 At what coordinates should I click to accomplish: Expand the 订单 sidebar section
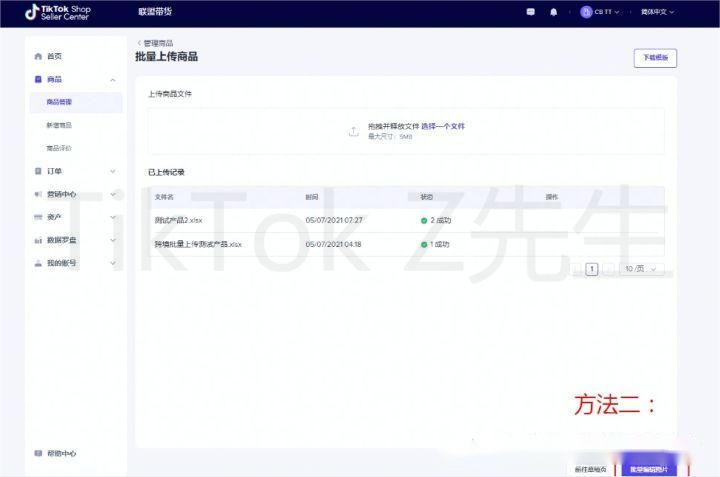click(113, 171)
